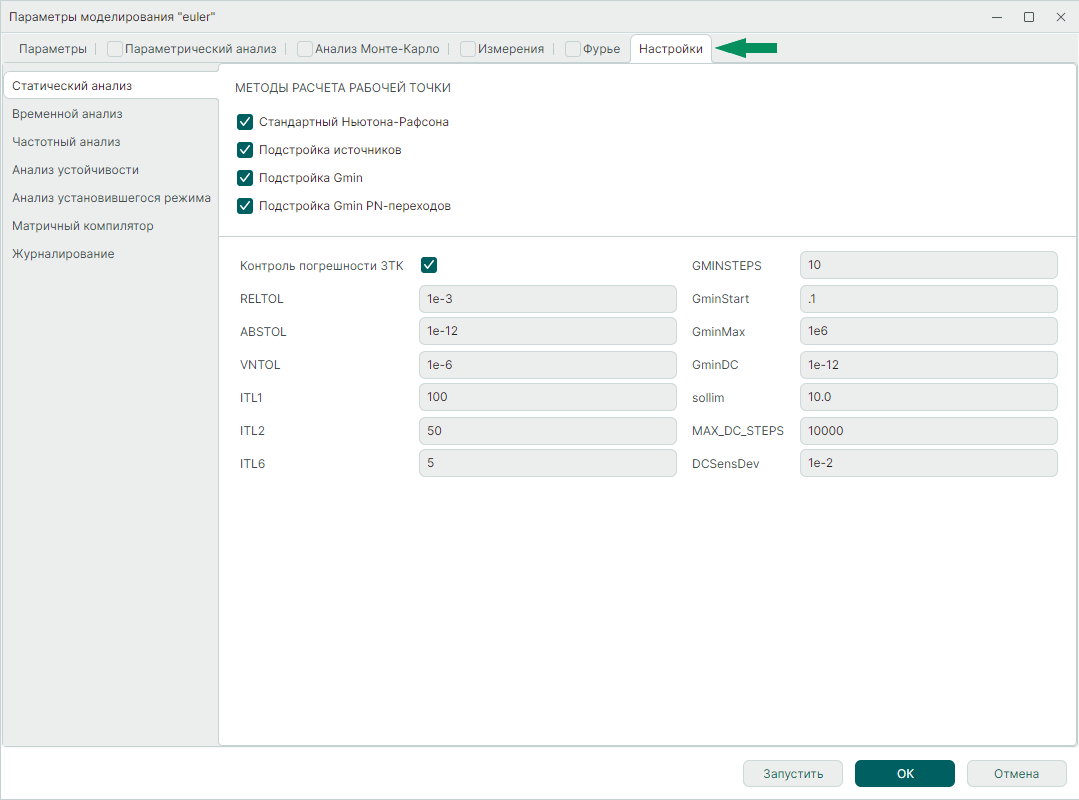Enable the Анализ Монте-Карло checkbox
The height and width of the screenshot is (800, 1079).
305,49
